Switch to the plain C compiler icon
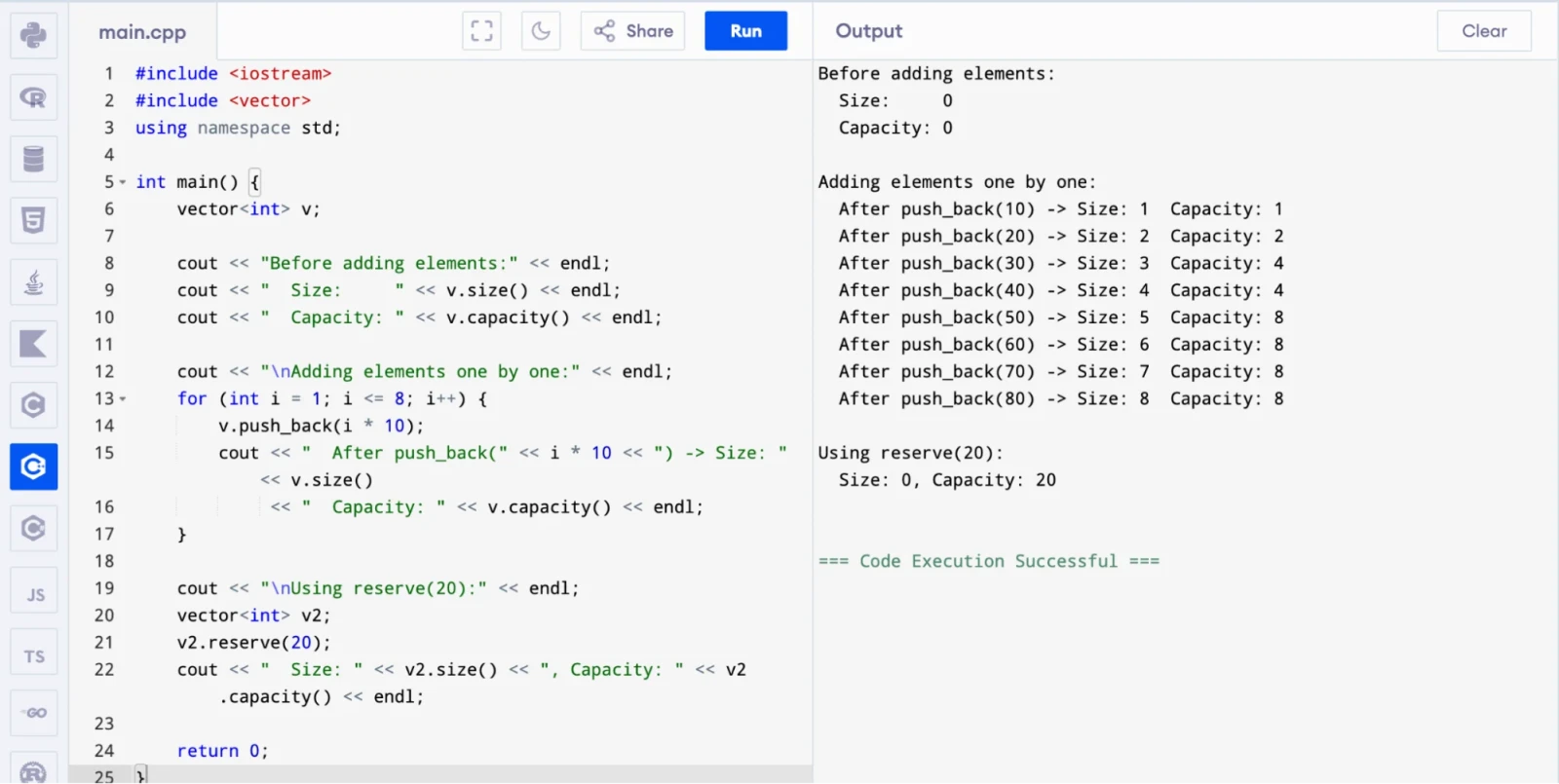Image resolution: width=1559 pixels, height=784 pixels. coord(34,405)
